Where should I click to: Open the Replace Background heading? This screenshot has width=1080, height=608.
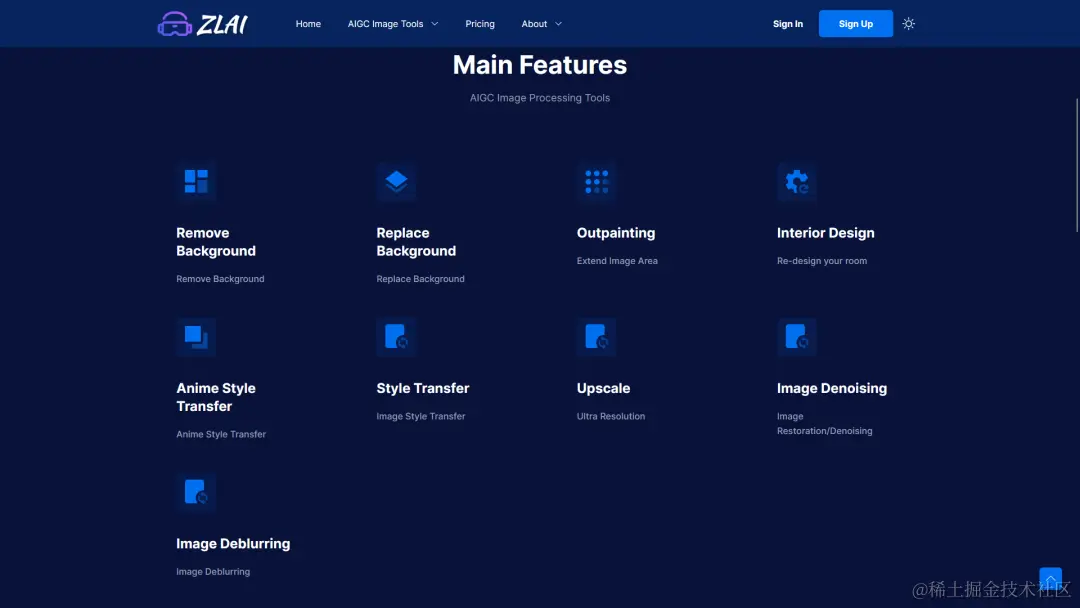[x=416, y=242]
